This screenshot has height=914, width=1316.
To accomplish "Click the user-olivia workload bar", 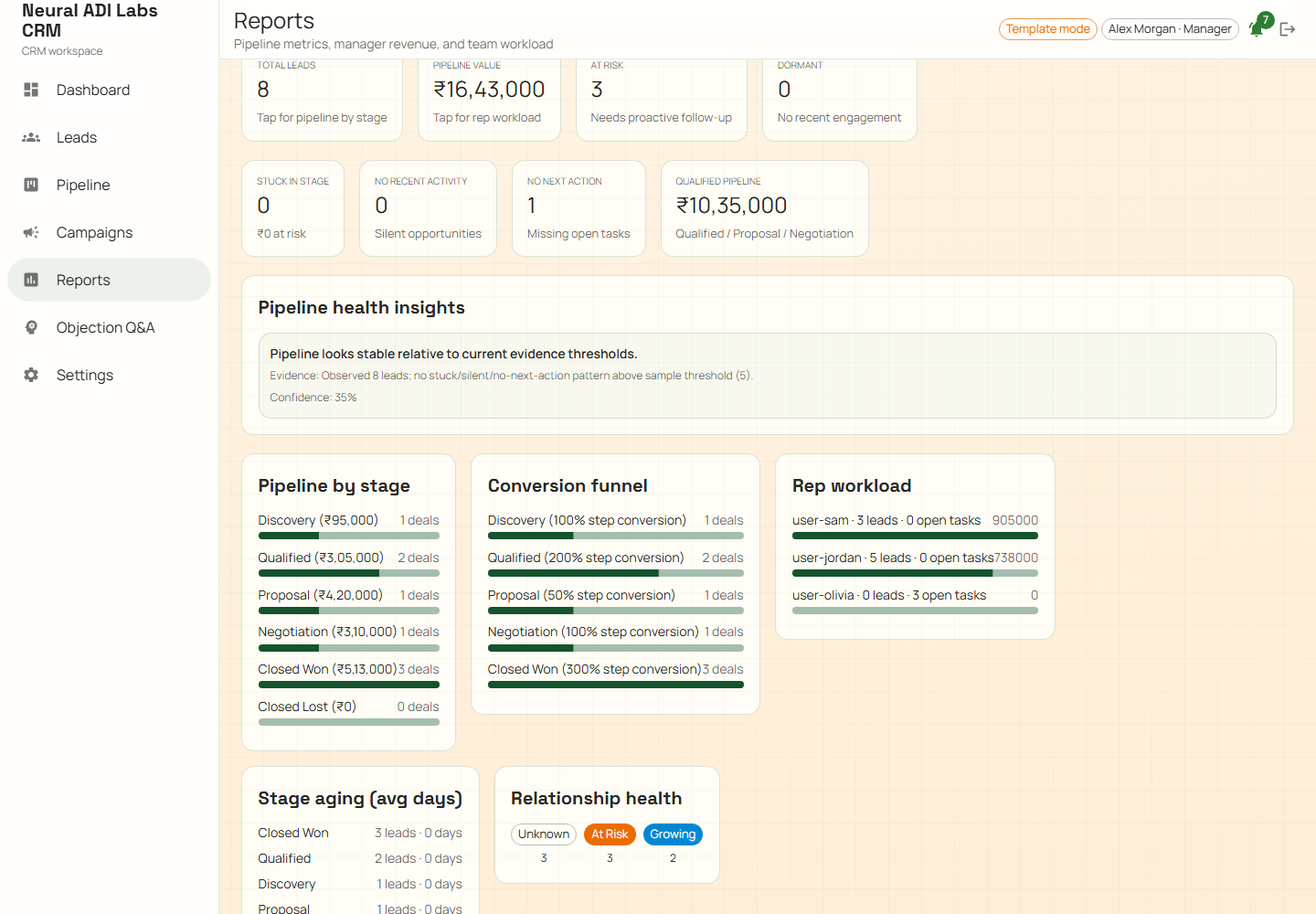I will (x=915, y=611).
